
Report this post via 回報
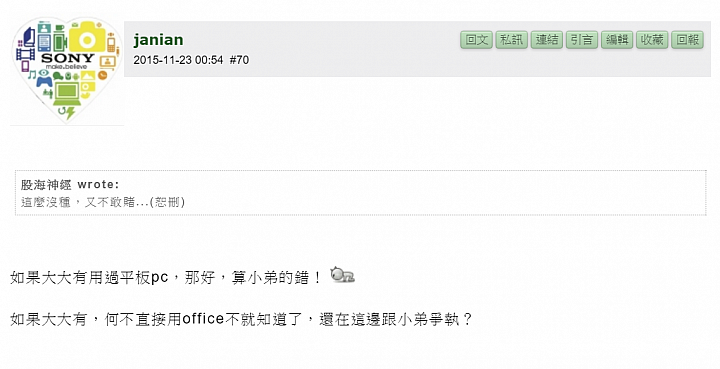(x=687, y=40)
